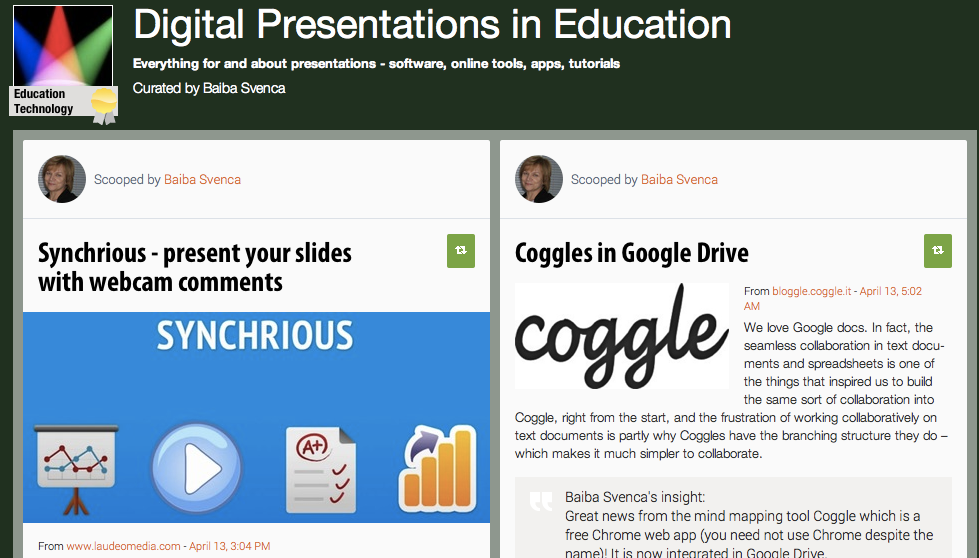Click the Baiba Svenca's insight heading

(x=635, y=497)
